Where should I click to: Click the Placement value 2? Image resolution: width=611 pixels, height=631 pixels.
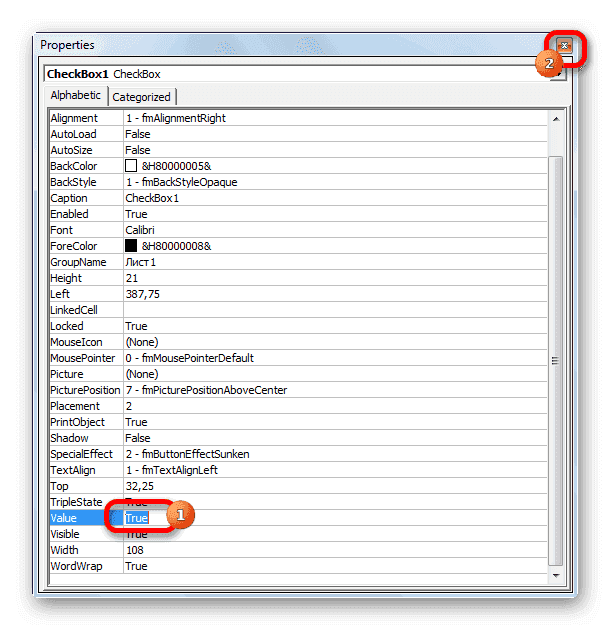point(129,406)
